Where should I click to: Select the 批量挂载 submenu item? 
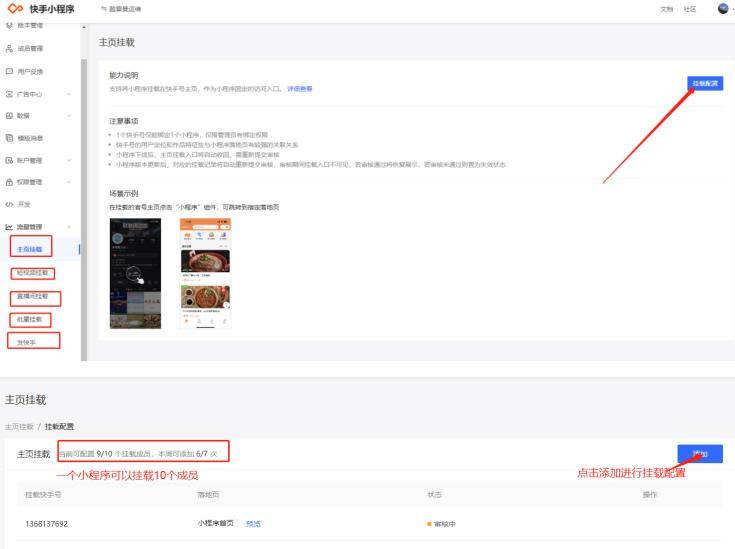[29, 319]
